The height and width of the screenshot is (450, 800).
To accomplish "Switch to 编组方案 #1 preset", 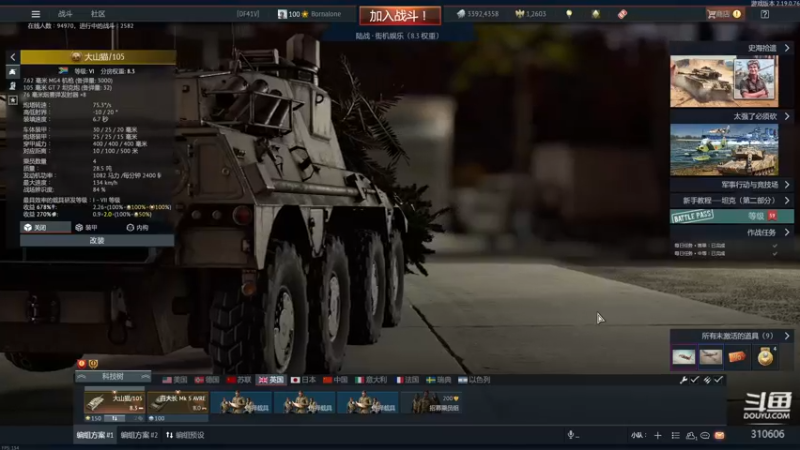I will tap(95, 435).
